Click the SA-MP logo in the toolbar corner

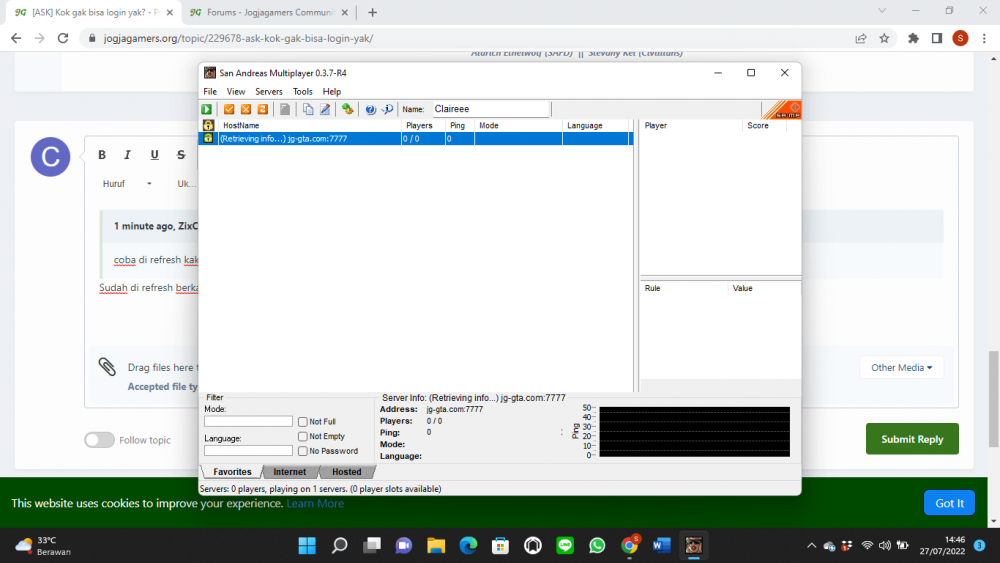tap(781, 110)
